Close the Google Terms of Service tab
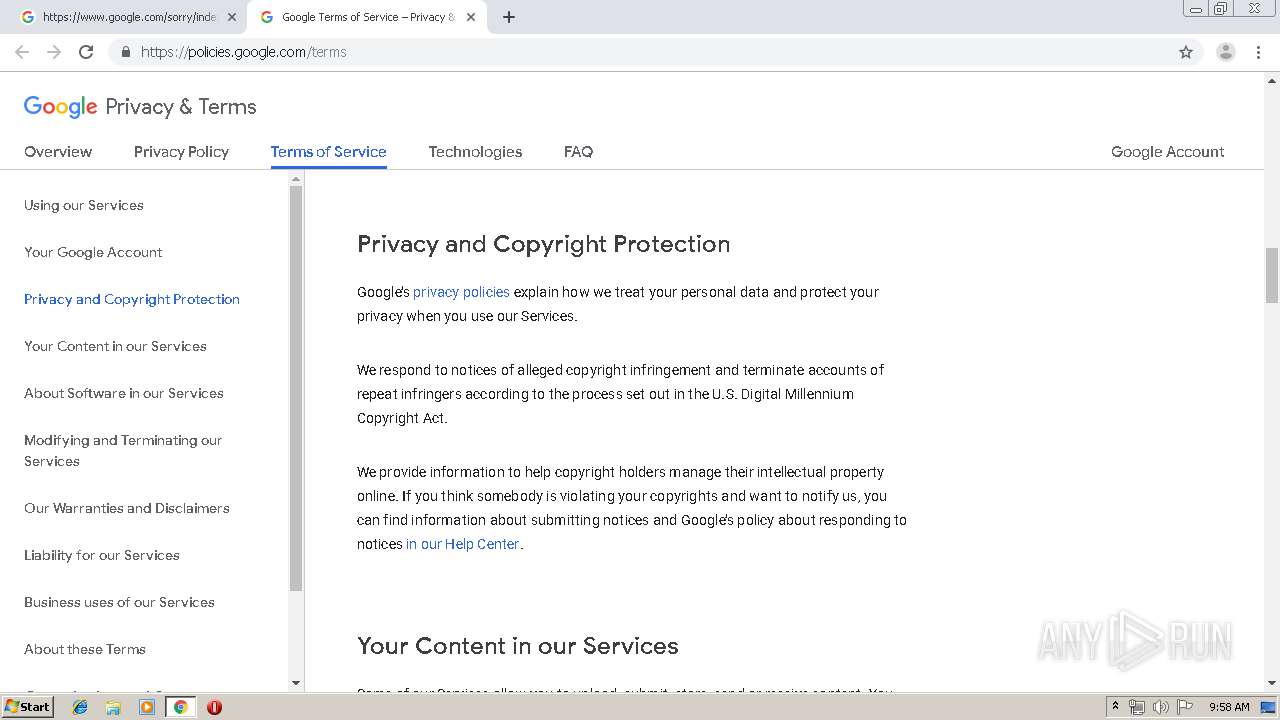This screenshot has height=720, width=1280. click(x=471, y=17)
